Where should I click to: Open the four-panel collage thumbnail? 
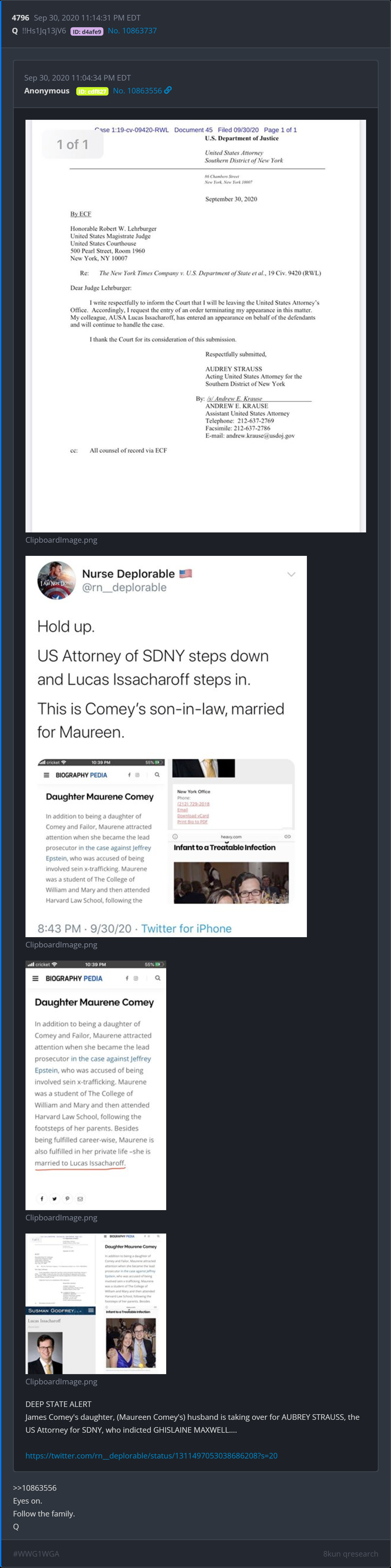point(96,1303)
